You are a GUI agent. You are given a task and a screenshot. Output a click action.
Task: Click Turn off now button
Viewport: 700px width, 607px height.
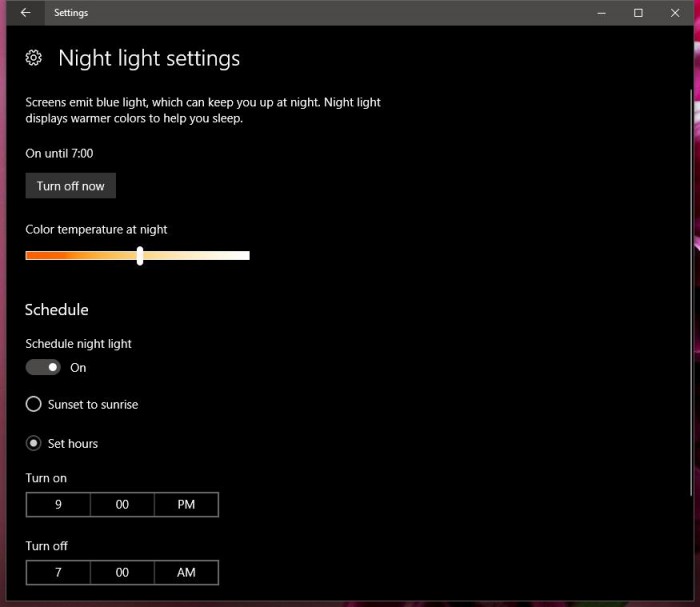71,186
